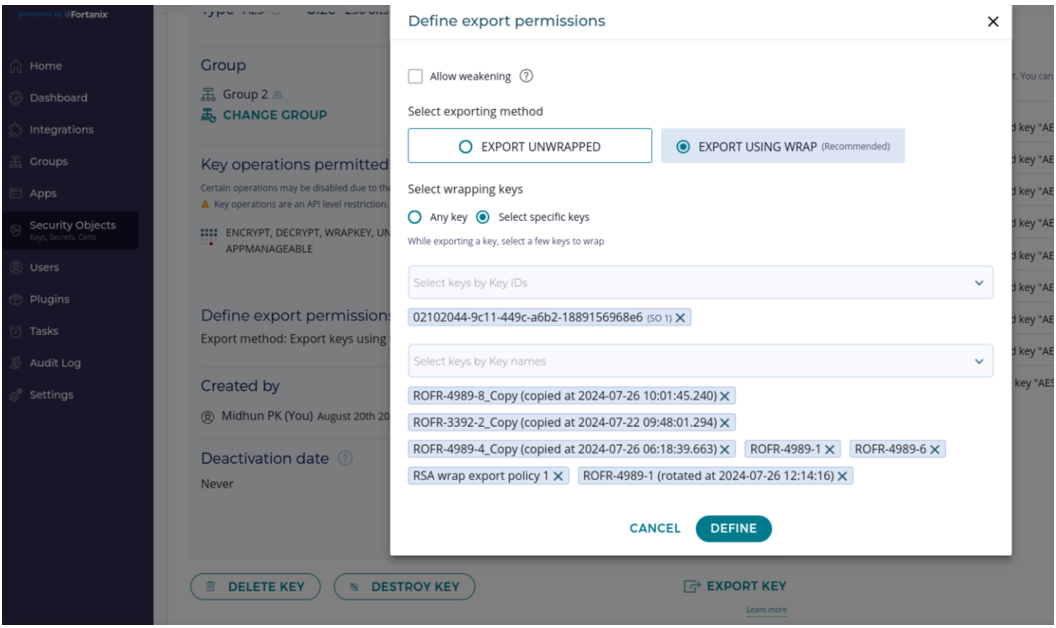
Task: Remove the ROFR-3392-2_Copy key chip
Action: click(725, 423)
